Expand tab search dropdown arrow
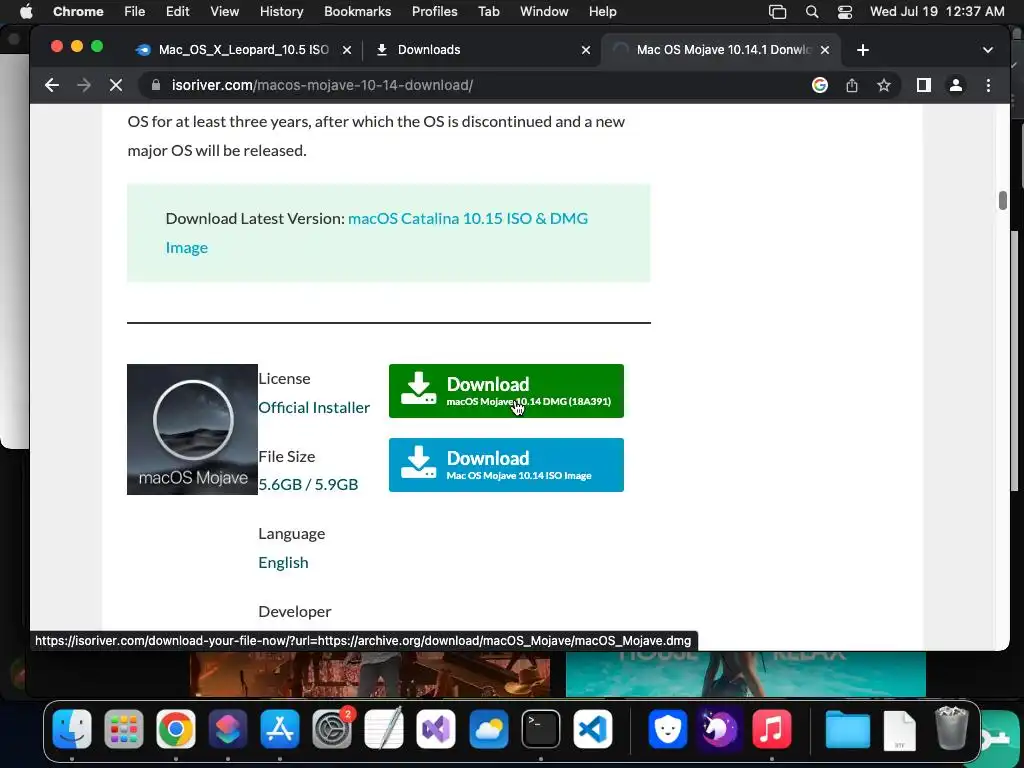This screenshot has height=768, width=1024. click(x=987, y=50)
